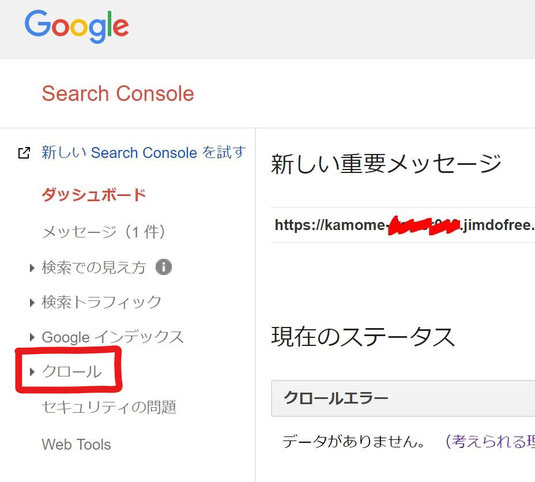
Task: Open メッセージ (1 件) in the sidebar
Action: coord(104,232)
